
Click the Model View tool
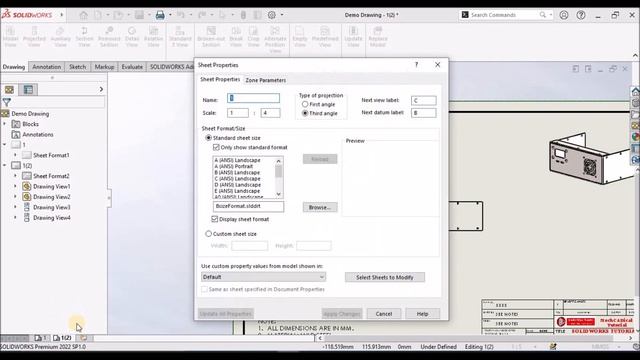click(x=11, y=37)
